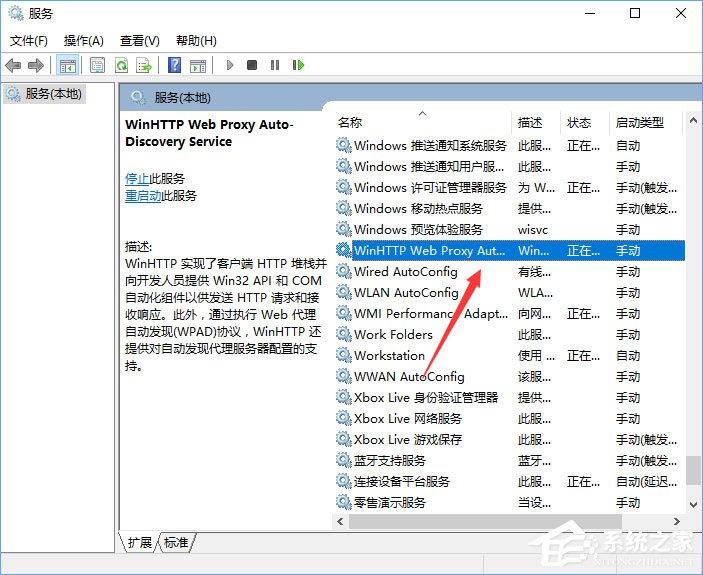
Task: Open the Help toolbar icon
Action: coord(174,65)
